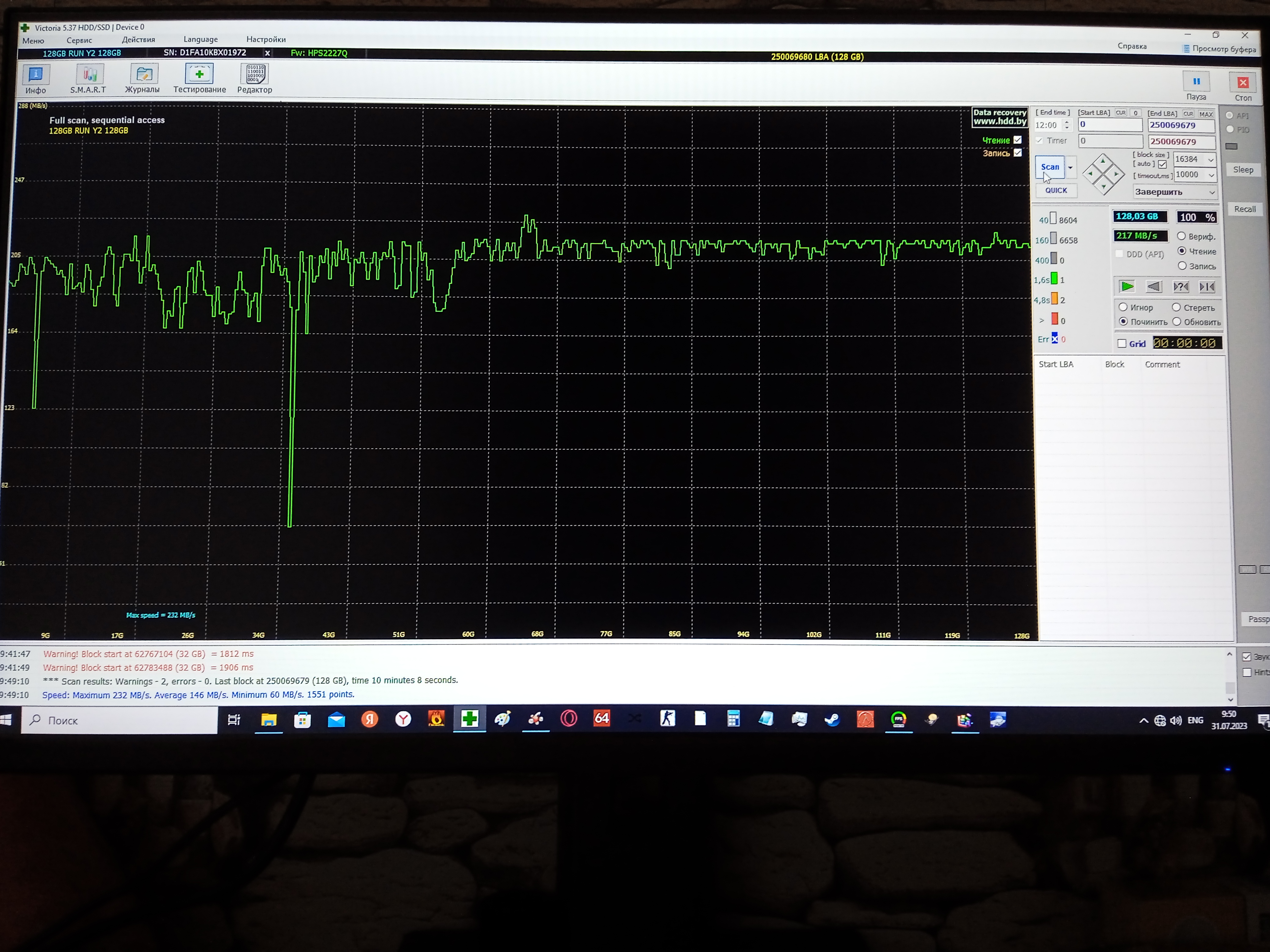Click the green 1,6s block color indicator
The image size is (1270, 952).
click(x=1054, y=279)
